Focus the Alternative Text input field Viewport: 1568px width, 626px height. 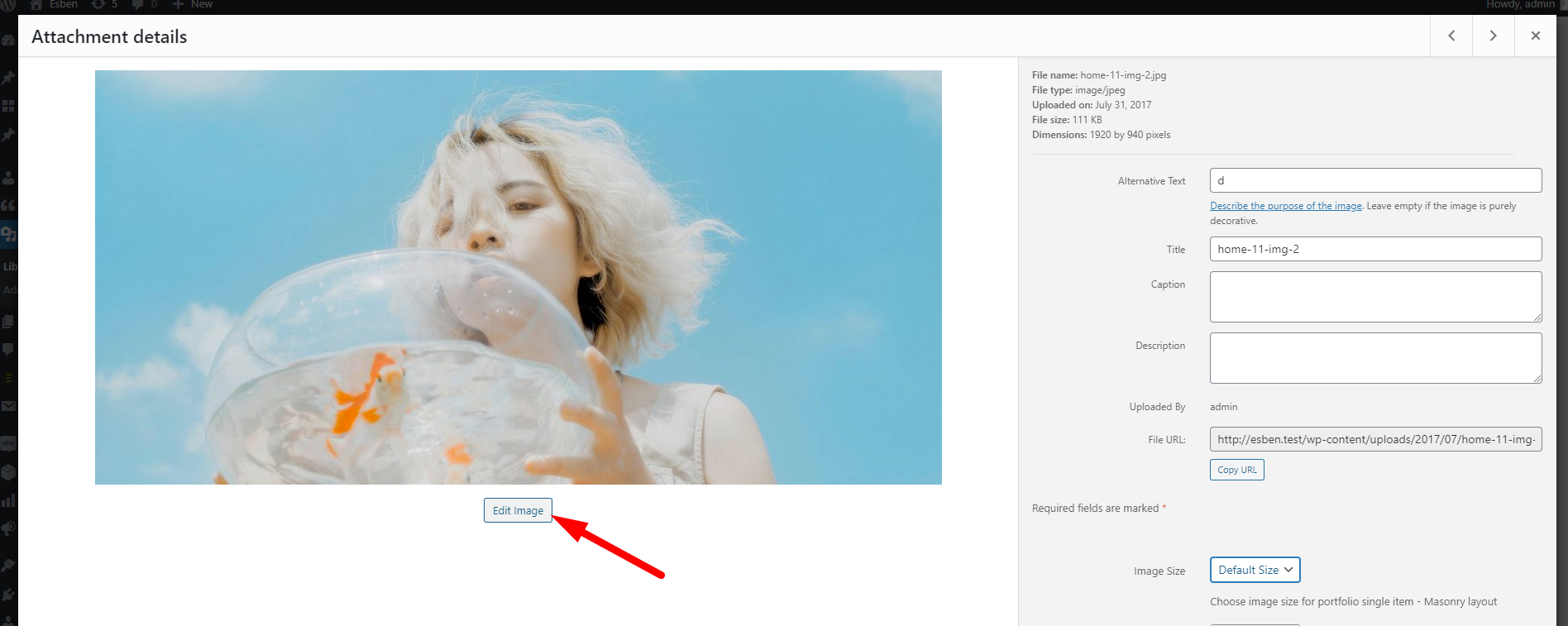(x=1376, y=180)
